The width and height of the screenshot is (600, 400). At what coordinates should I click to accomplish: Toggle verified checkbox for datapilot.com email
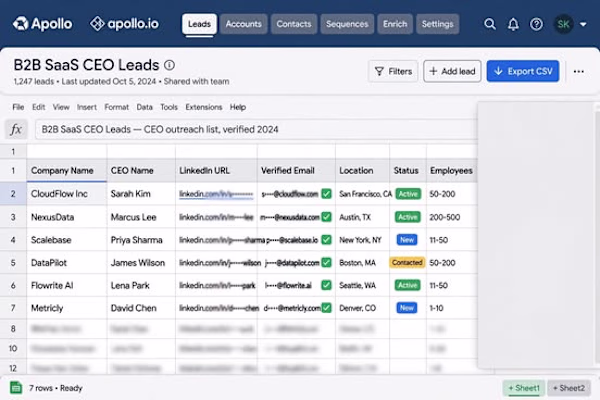tap(326, 263)
